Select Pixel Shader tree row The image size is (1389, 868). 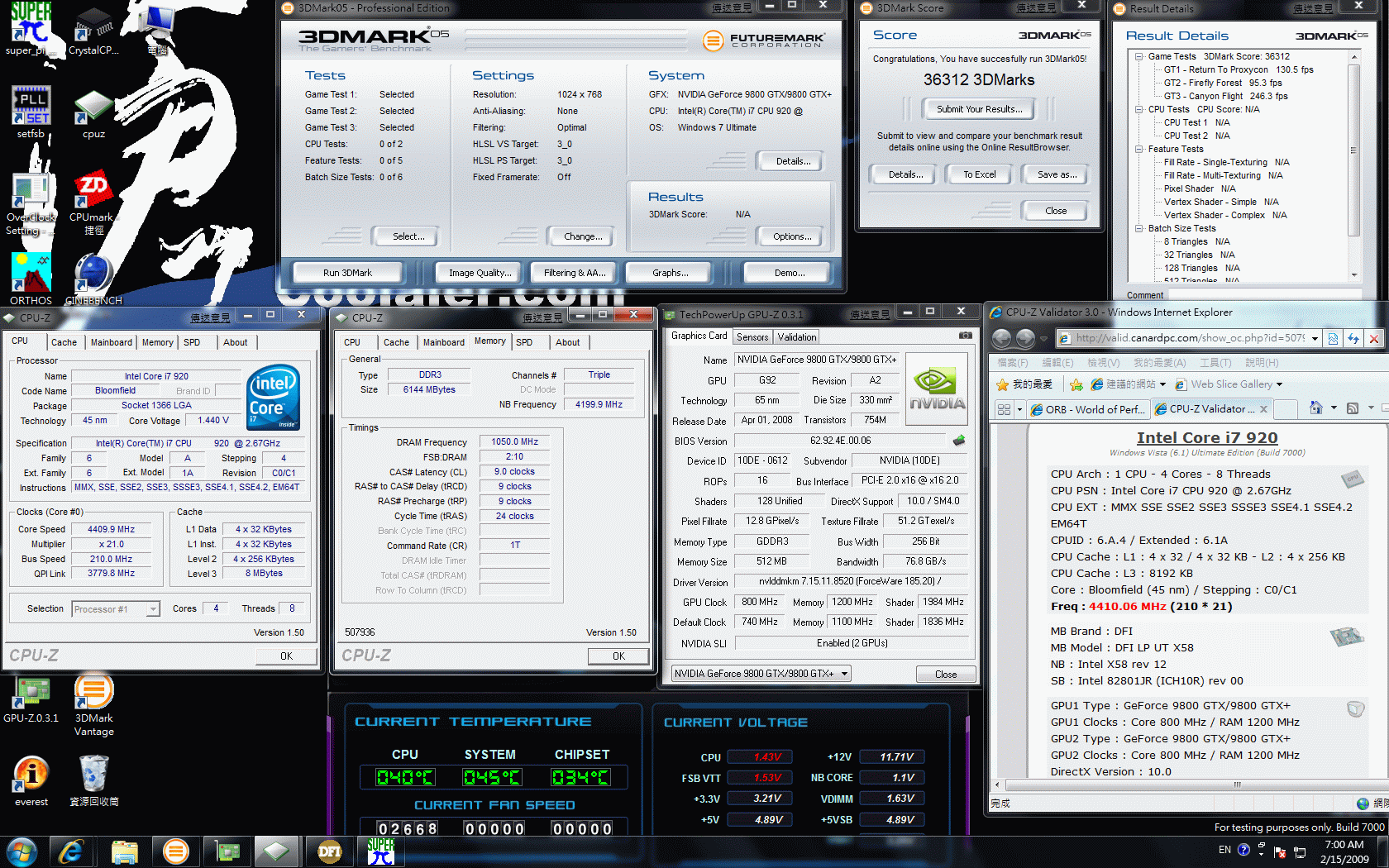[x=1200, y=188]
